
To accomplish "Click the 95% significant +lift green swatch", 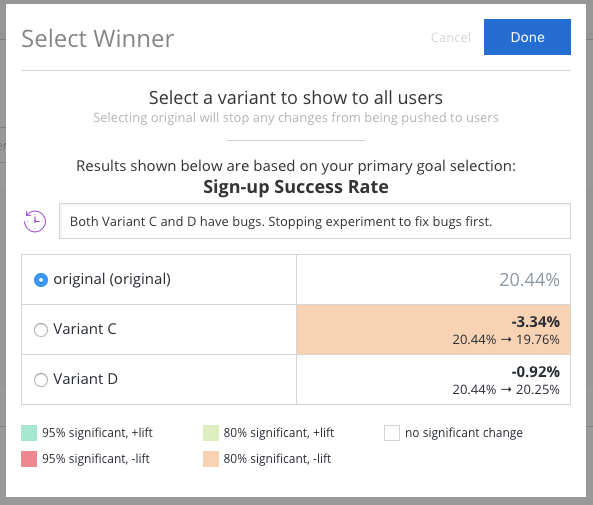I will 29,433.
